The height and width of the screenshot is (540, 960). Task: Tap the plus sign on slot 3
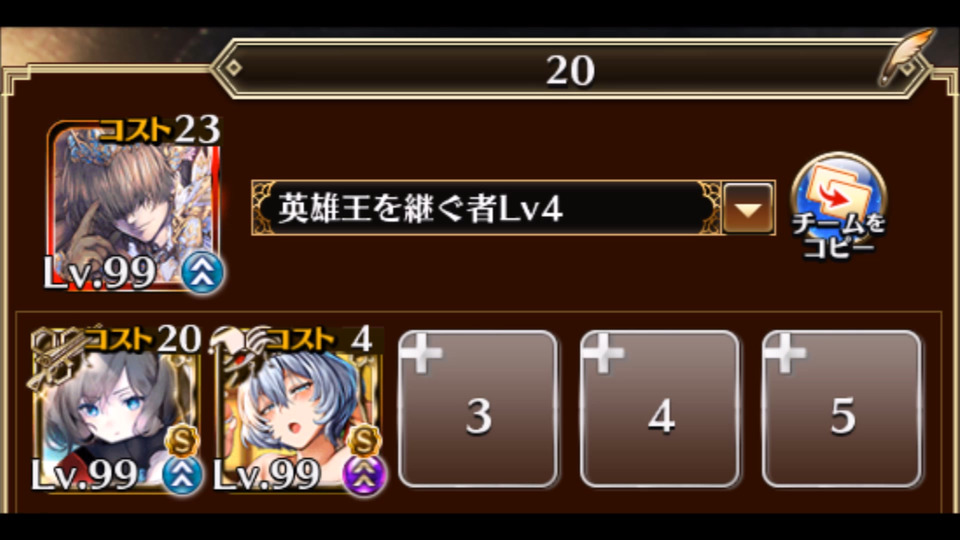(421, 353)
